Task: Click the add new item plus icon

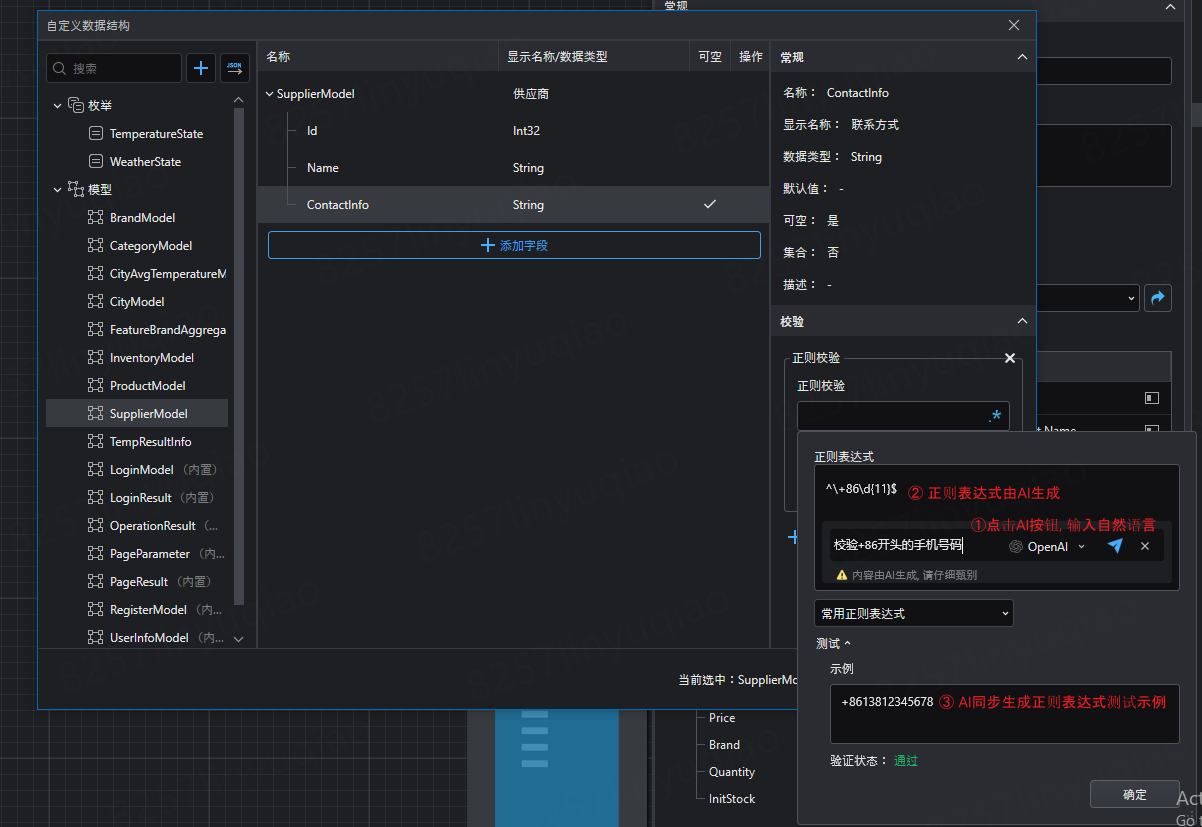Action: tap(201, 68)
